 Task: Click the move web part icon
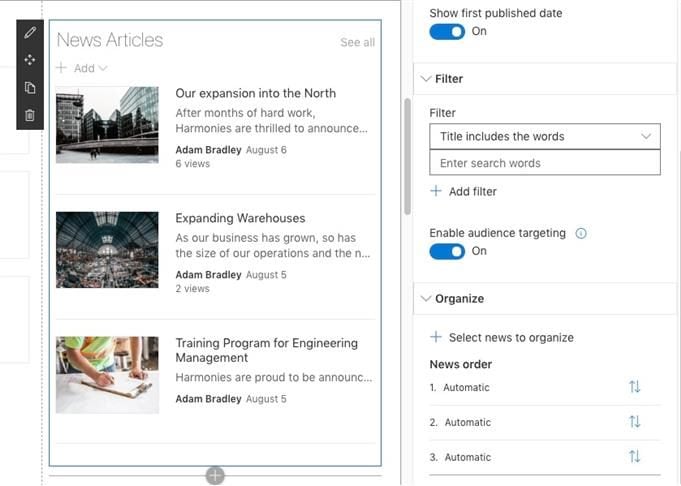(x=30, y=60)
